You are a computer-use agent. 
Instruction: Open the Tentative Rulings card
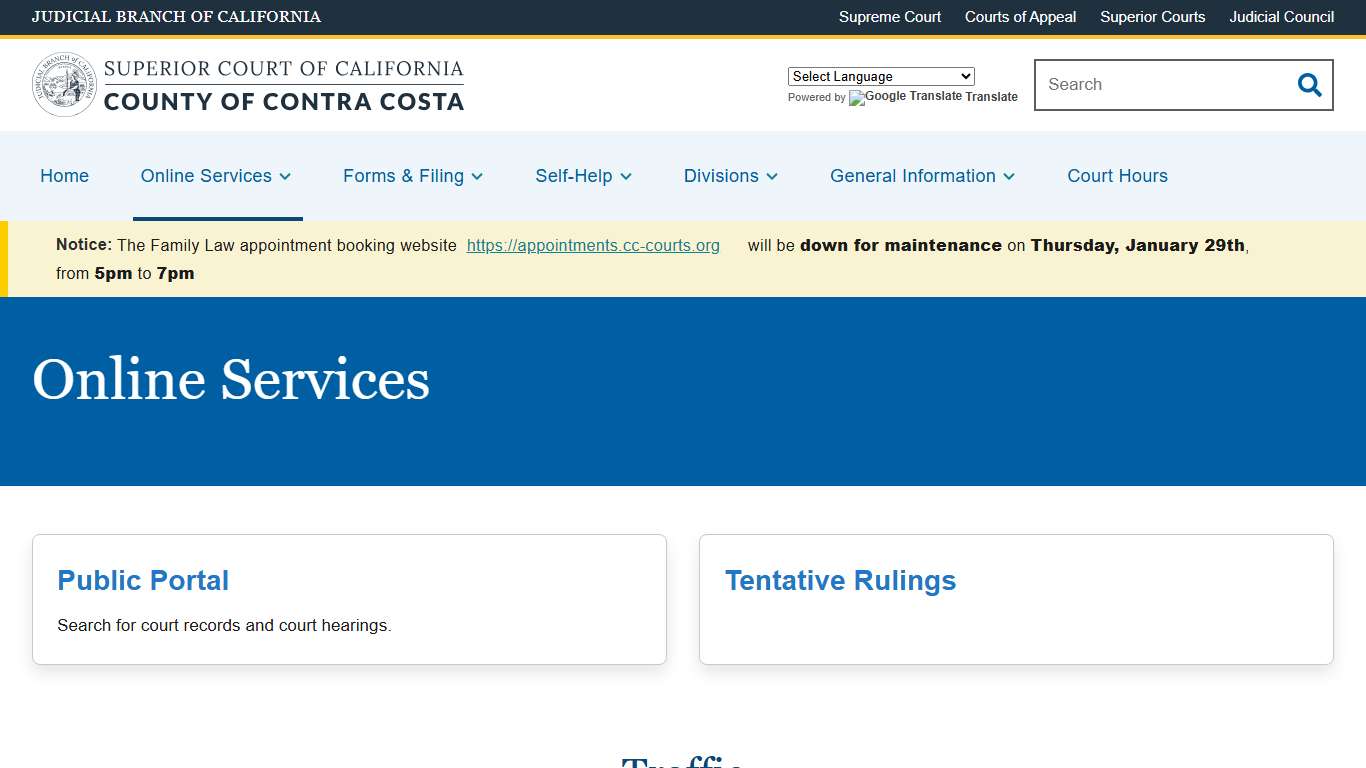(x=840, y=580)
